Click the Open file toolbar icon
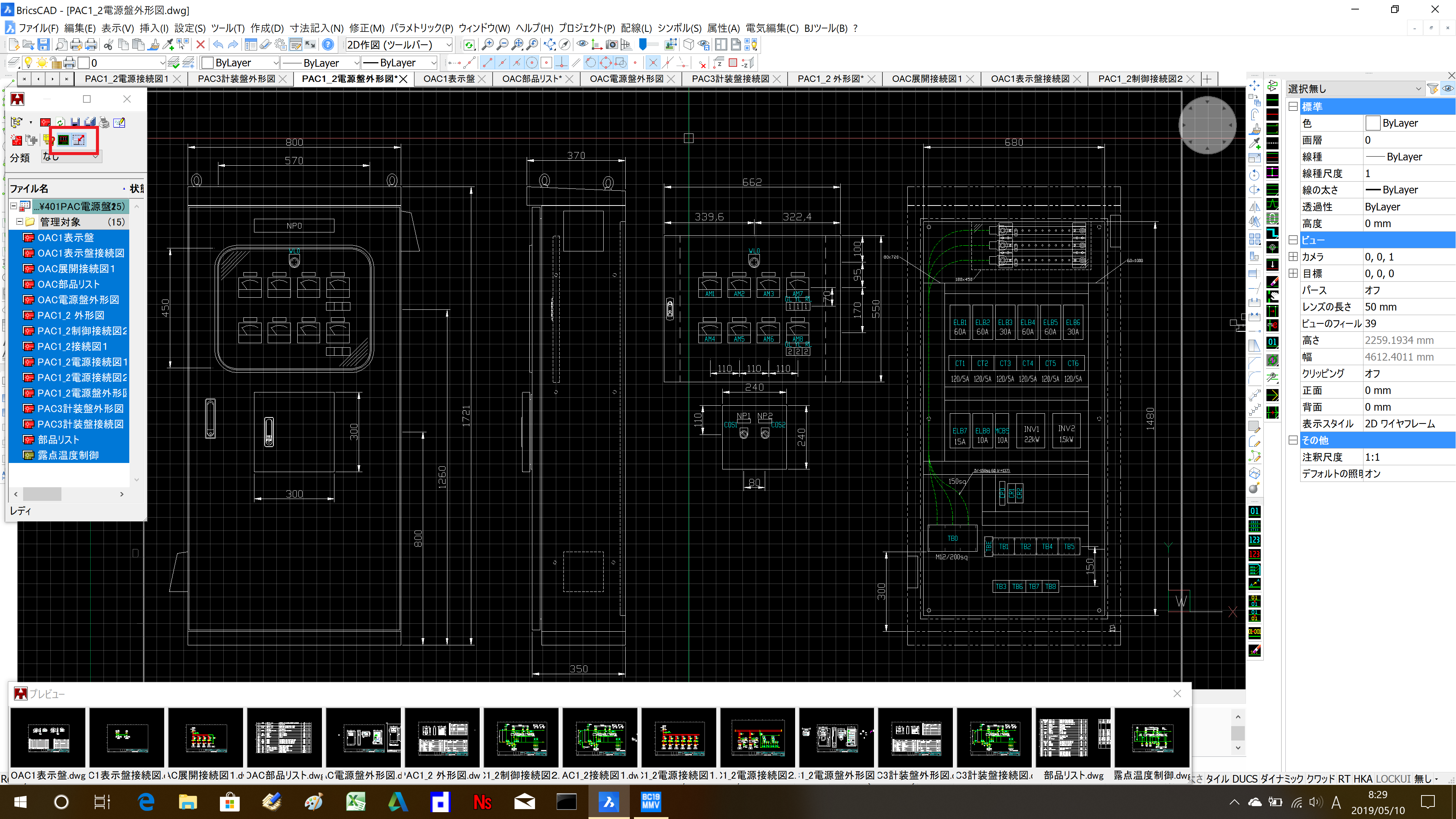This screenshot has height=819, width=1456. click(x=28, y=45)
